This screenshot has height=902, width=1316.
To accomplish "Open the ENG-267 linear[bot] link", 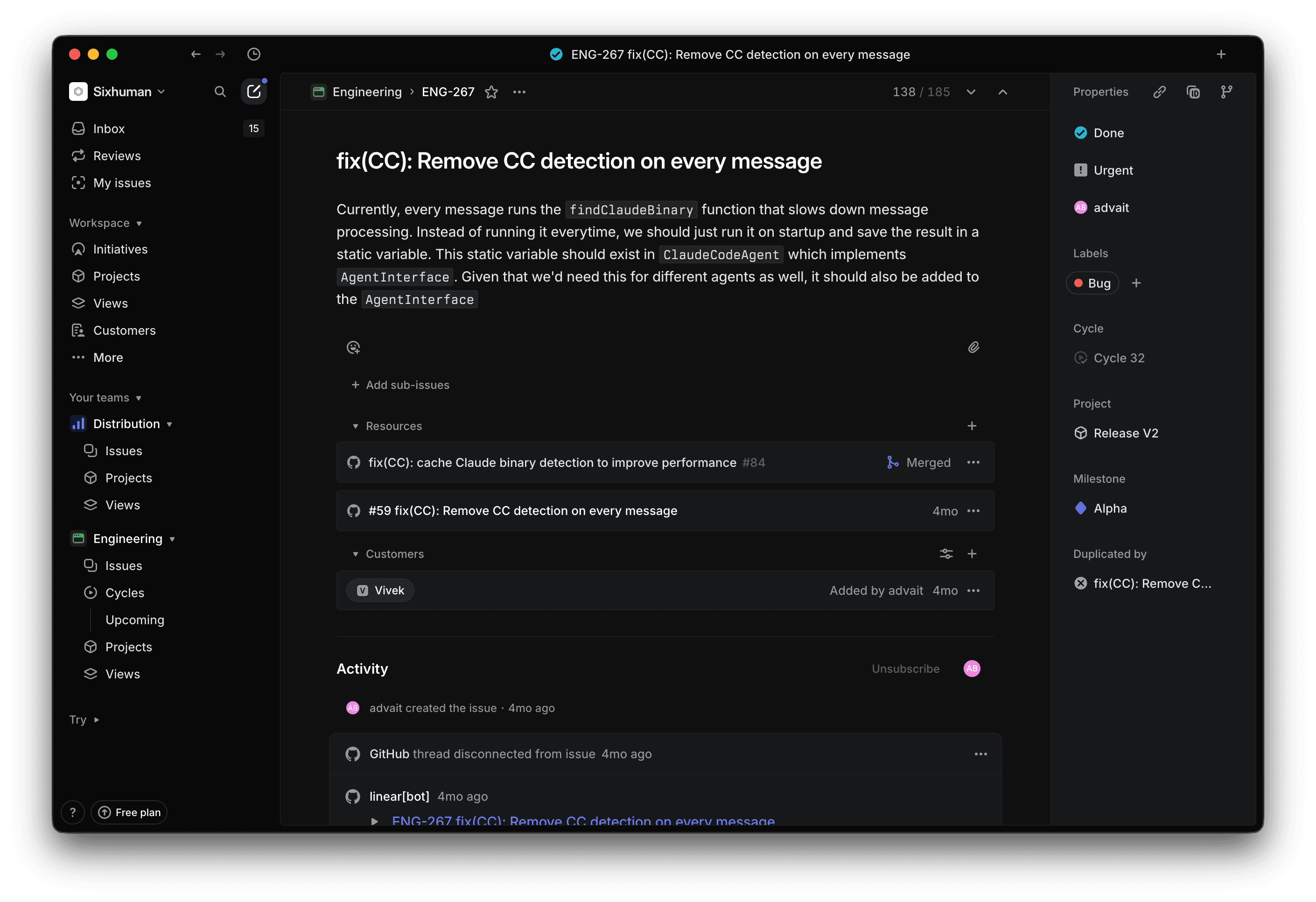I will pos(583,821).
